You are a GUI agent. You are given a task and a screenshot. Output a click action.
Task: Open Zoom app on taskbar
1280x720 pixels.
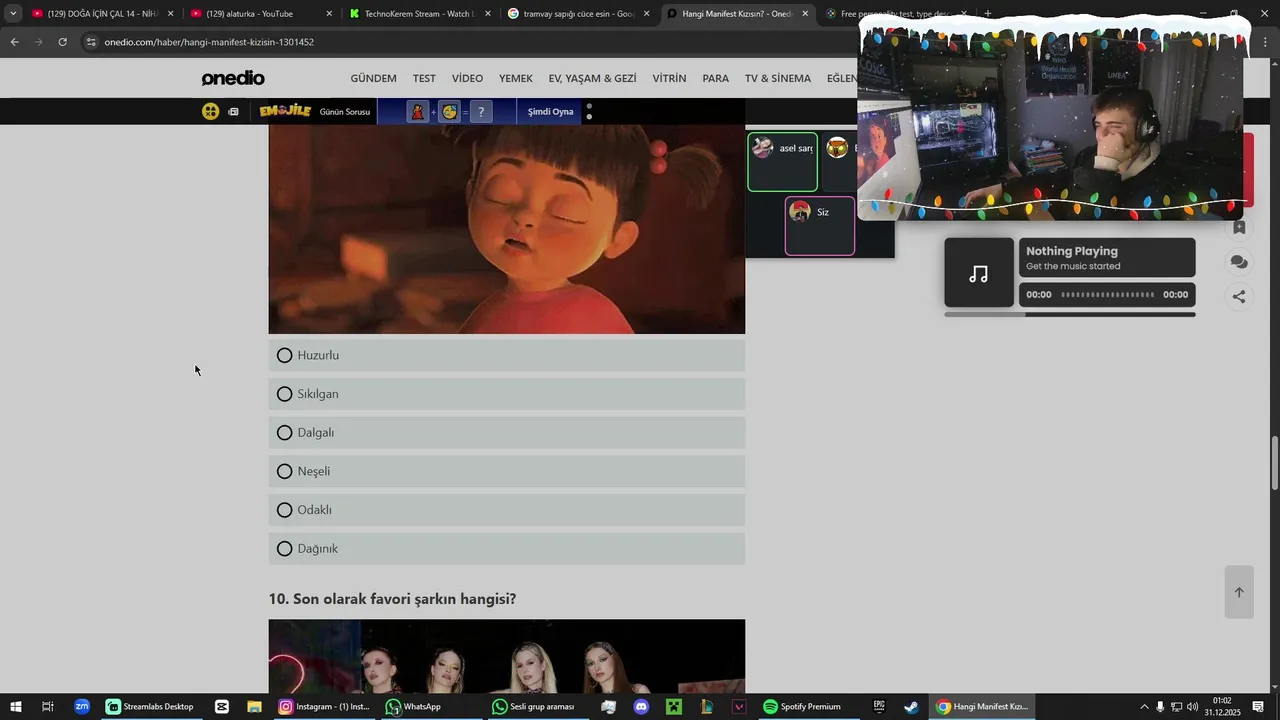[82, 707]
